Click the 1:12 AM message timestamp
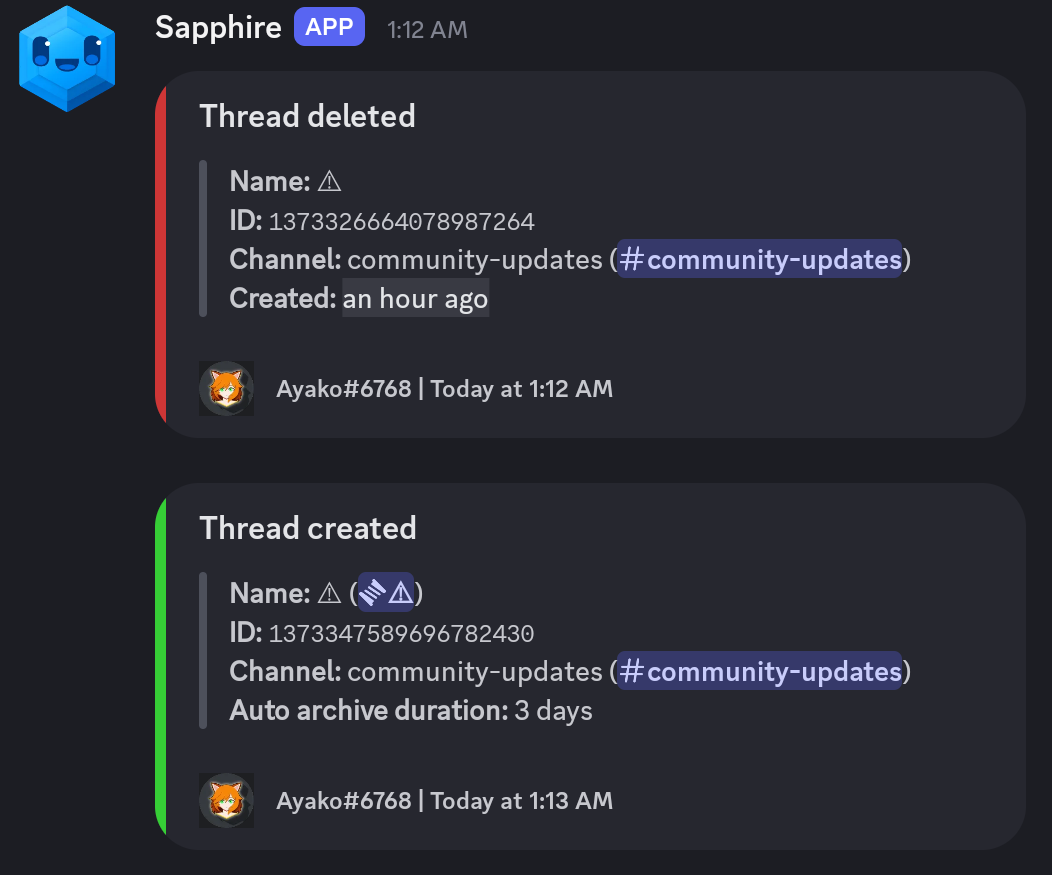1052x875 pixels. click(x=427, y=30)
